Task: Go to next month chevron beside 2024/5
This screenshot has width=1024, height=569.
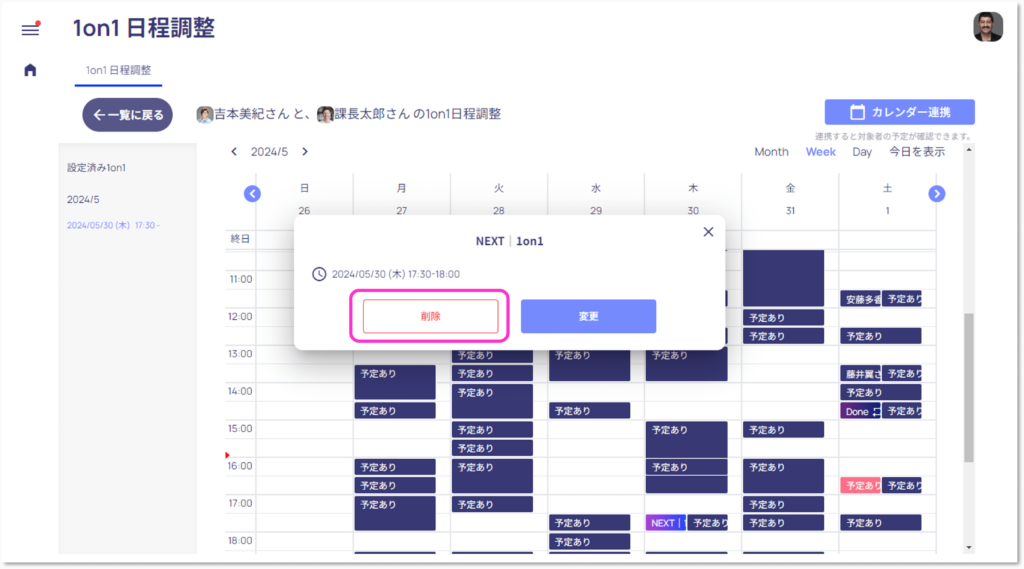Action: (x=305, y=152)
